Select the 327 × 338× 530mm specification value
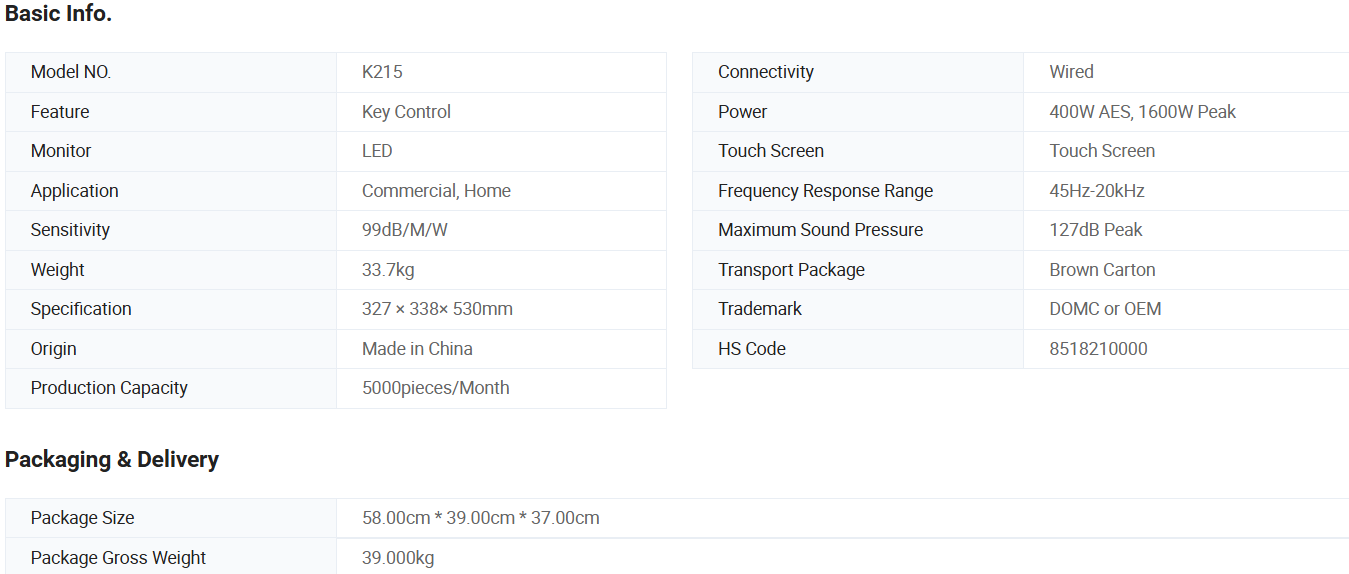 437,309
